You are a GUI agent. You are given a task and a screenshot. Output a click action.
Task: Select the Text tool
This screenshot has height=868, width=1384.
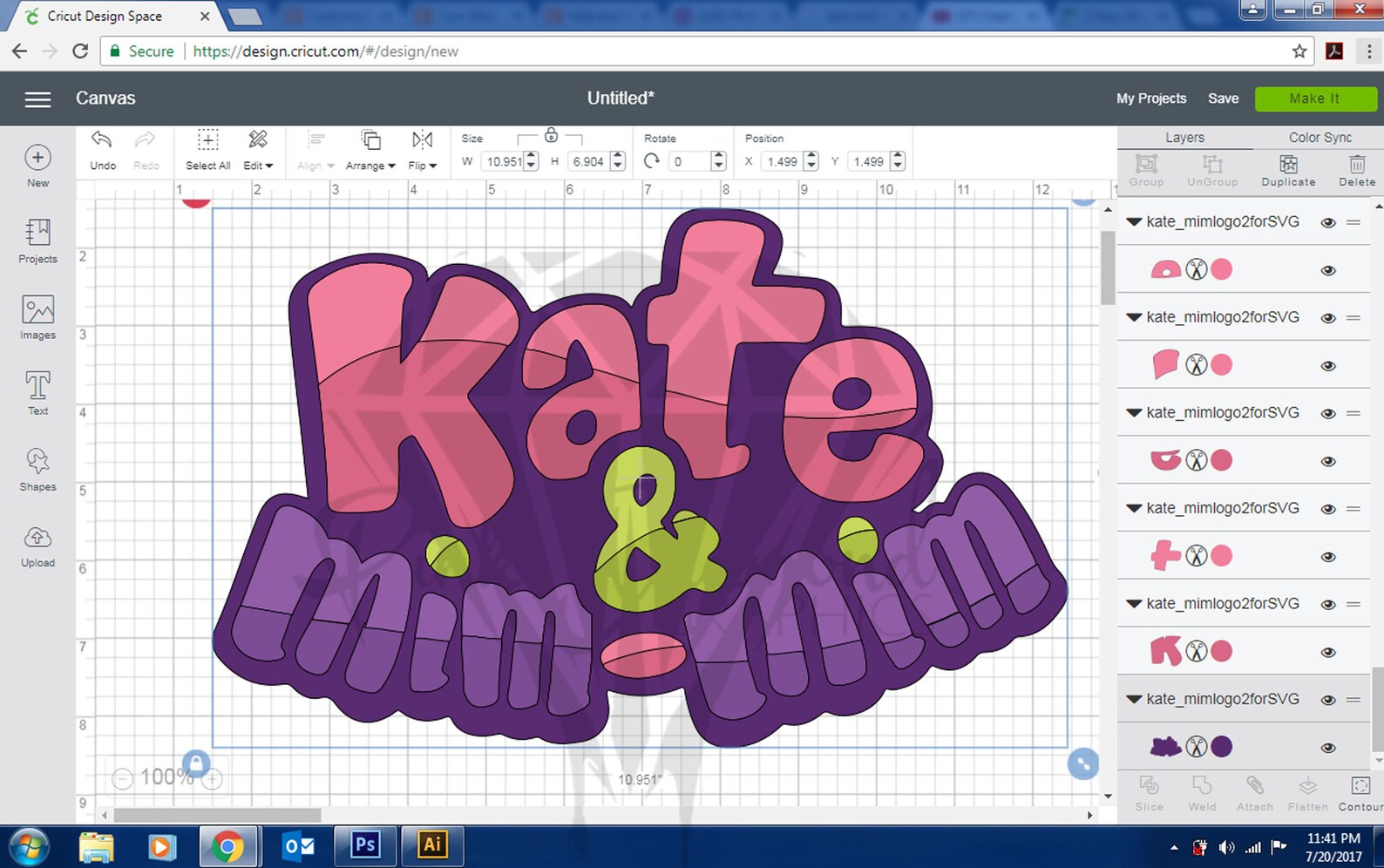click(37, 393)
